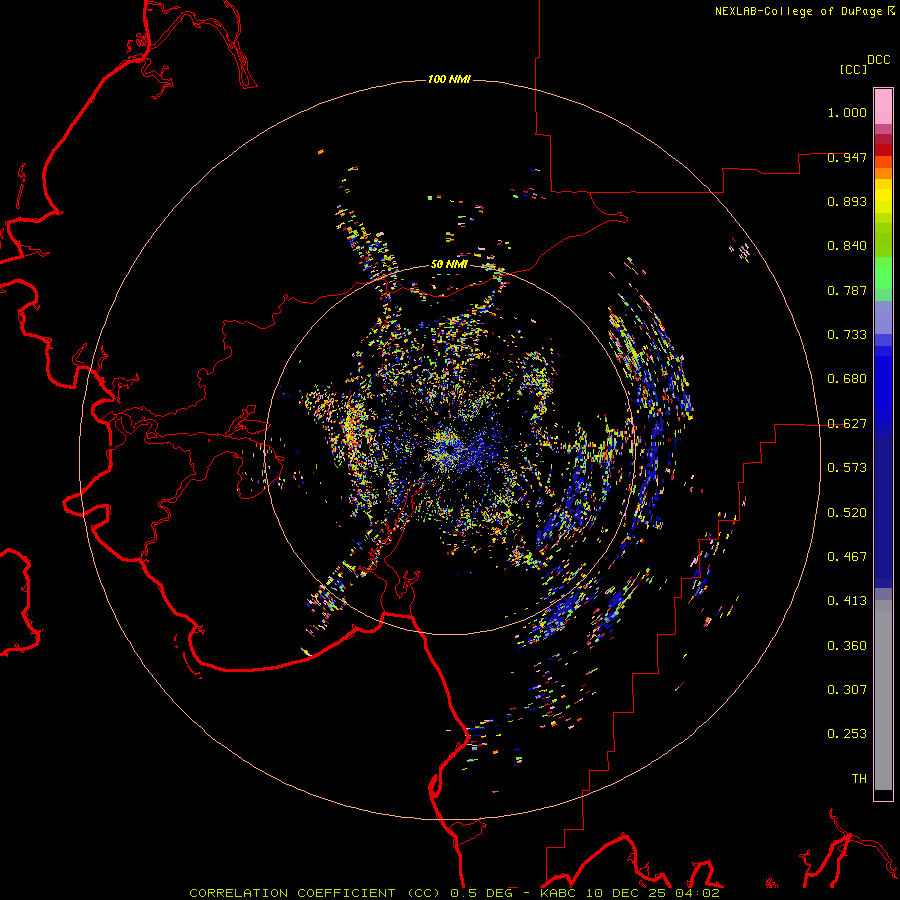
Task: Select the 0.413 legend value
Action: [x=847, y=601]
